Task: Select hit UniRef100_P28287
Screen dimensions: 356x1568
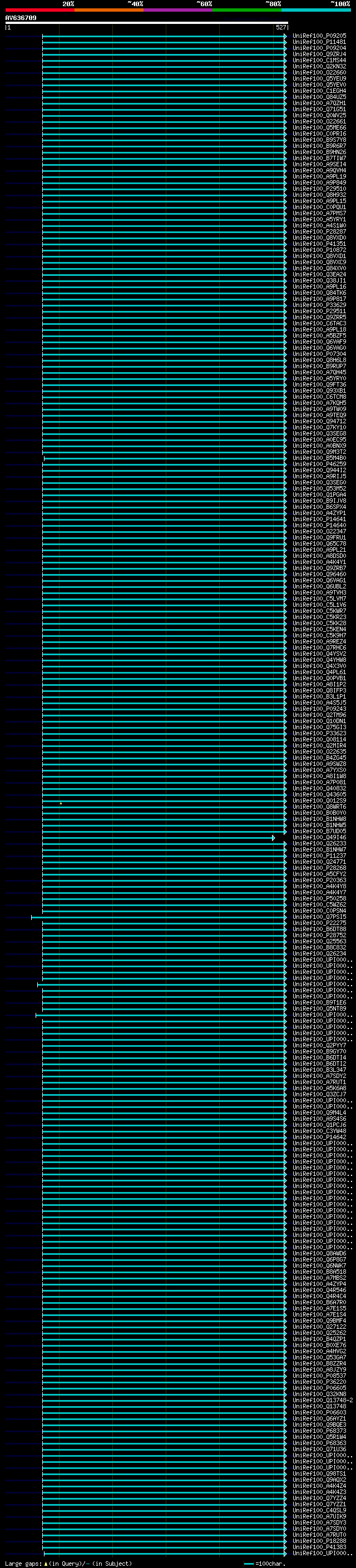Action: [x=319, y=232]
